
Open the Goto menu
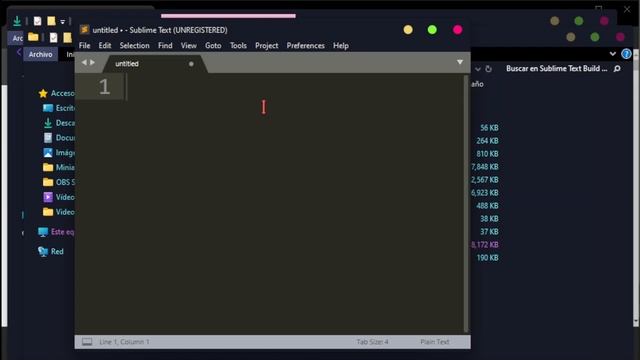[x=213, y=46]
